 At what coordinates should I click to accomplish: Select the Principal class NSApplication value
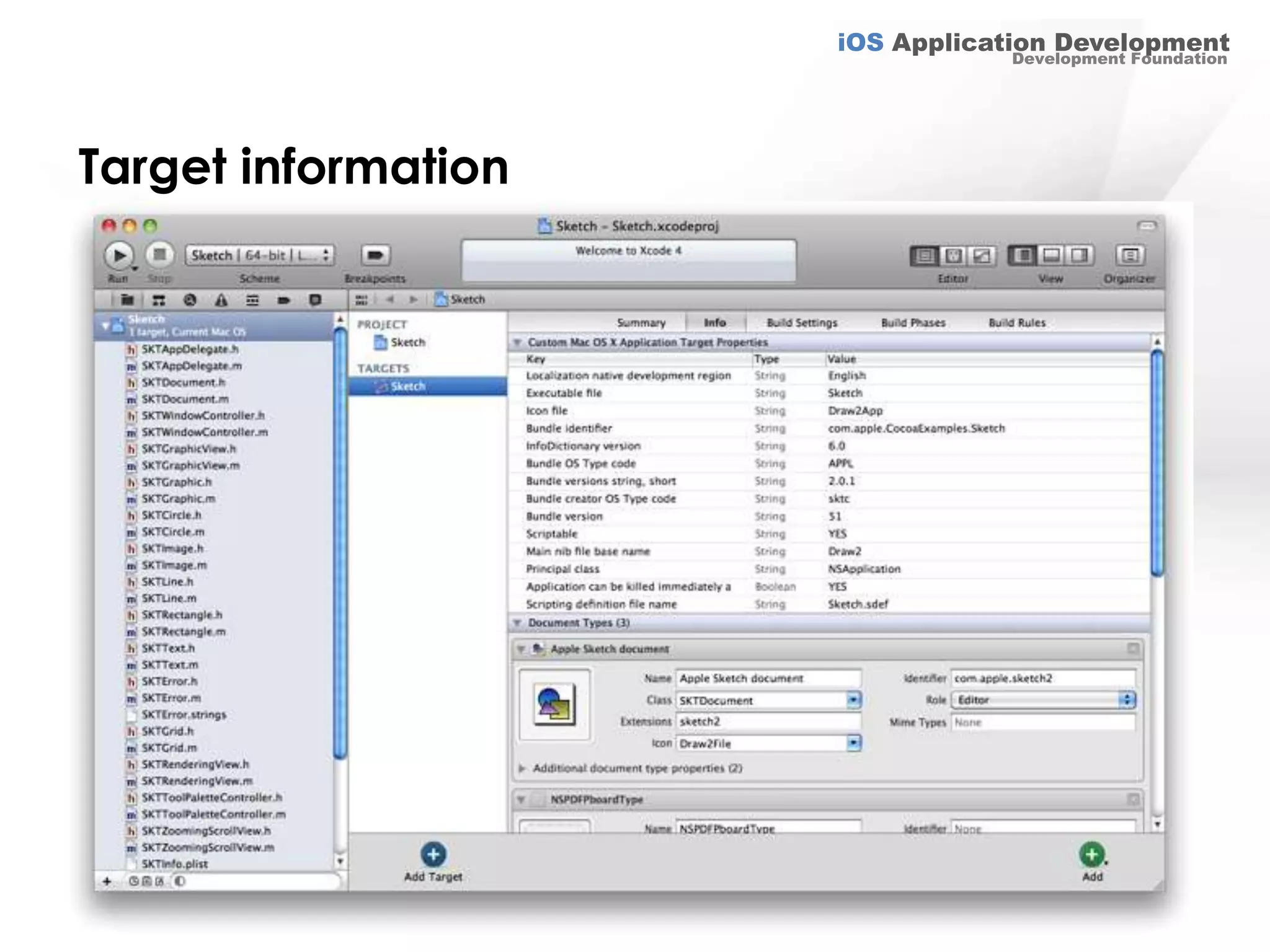point(864,569)
